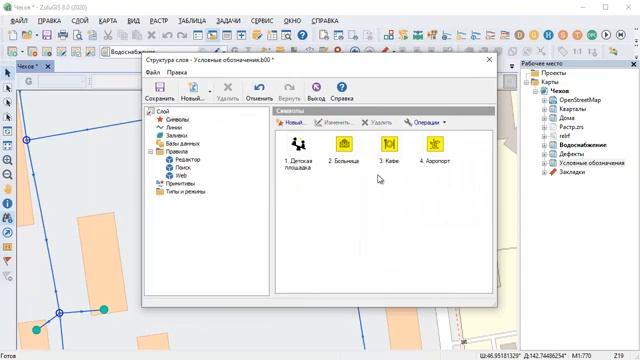Select Заливки in the layer structure tree

(176, 136)
